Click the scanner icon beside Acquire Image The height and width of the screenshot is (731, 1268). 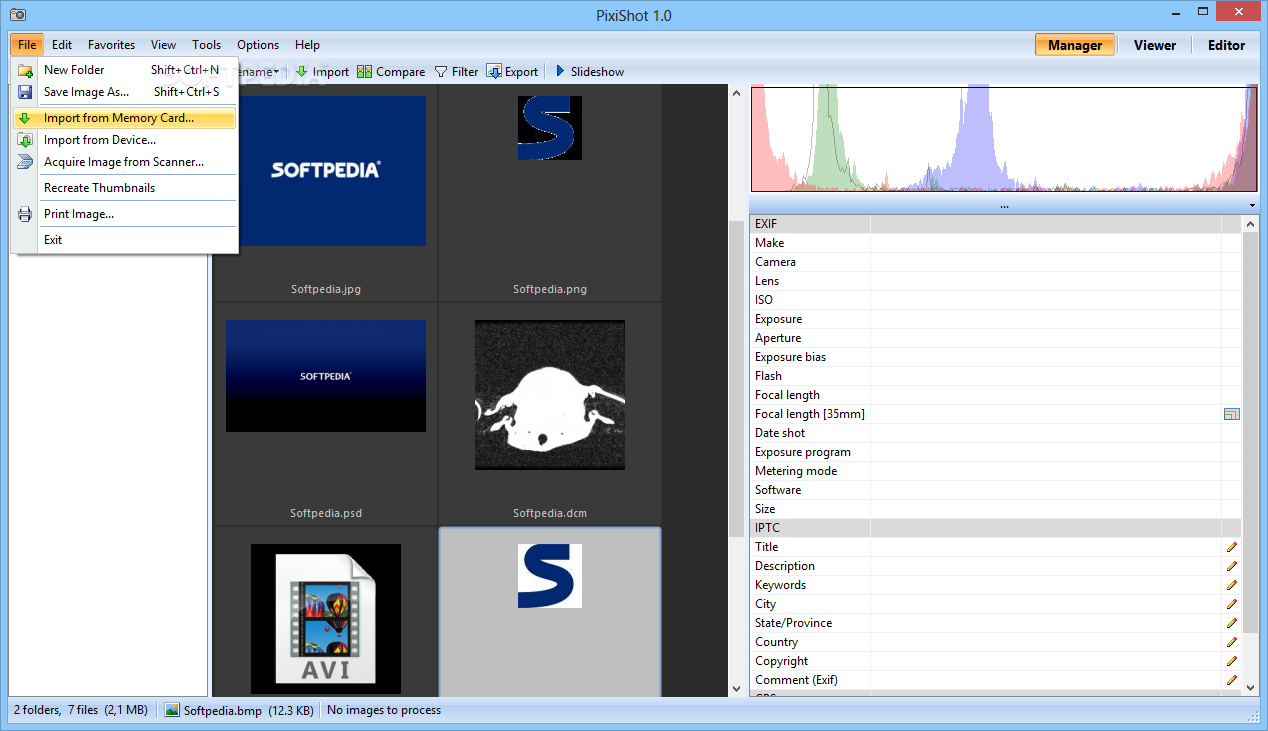[25, 162]
